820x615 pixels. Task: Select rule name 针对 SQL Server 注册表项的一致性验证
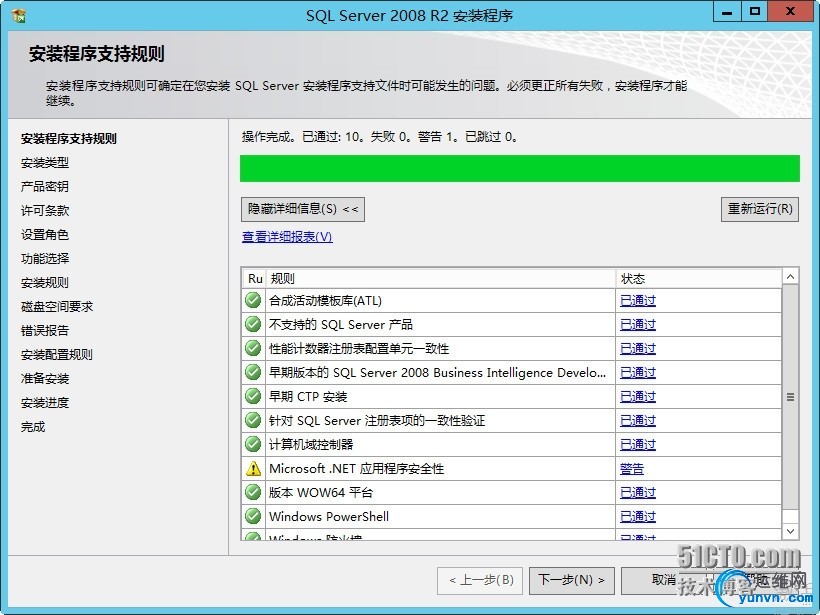377,421
